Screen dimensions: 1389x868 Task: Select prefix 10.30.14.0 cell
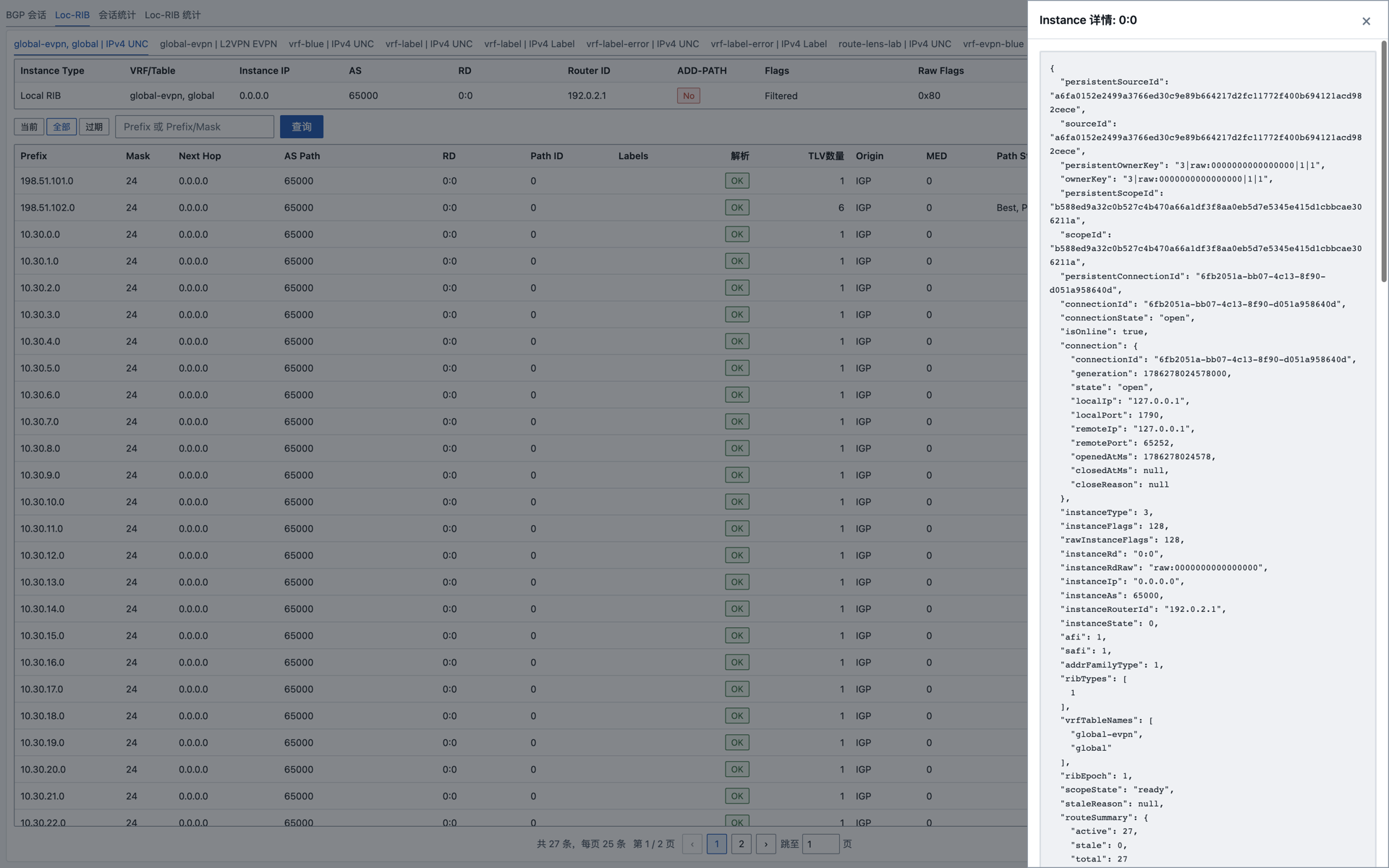(x=42, y=609)
